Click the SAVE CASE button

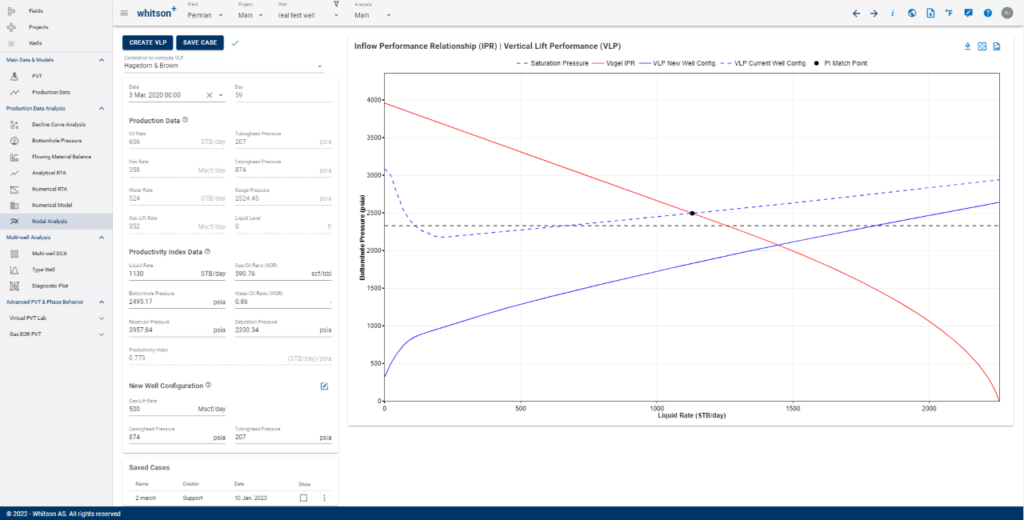pos(200,42)
